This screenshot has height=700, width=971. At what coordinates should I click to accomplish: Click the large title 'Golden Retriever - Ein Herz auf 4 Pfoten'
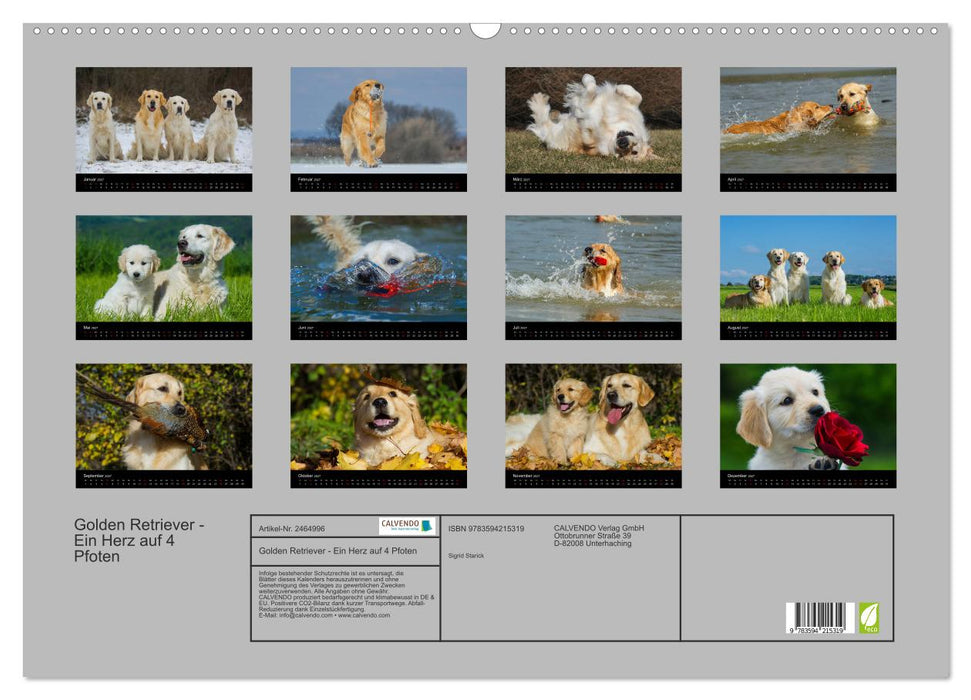(x=139, y=540)
